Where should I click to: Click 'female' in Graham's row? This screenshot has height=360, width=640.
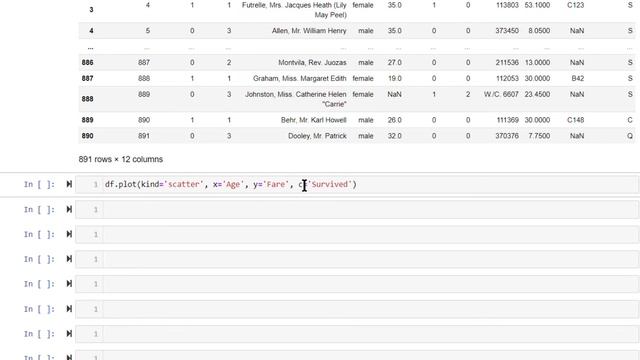click(363, 78)
